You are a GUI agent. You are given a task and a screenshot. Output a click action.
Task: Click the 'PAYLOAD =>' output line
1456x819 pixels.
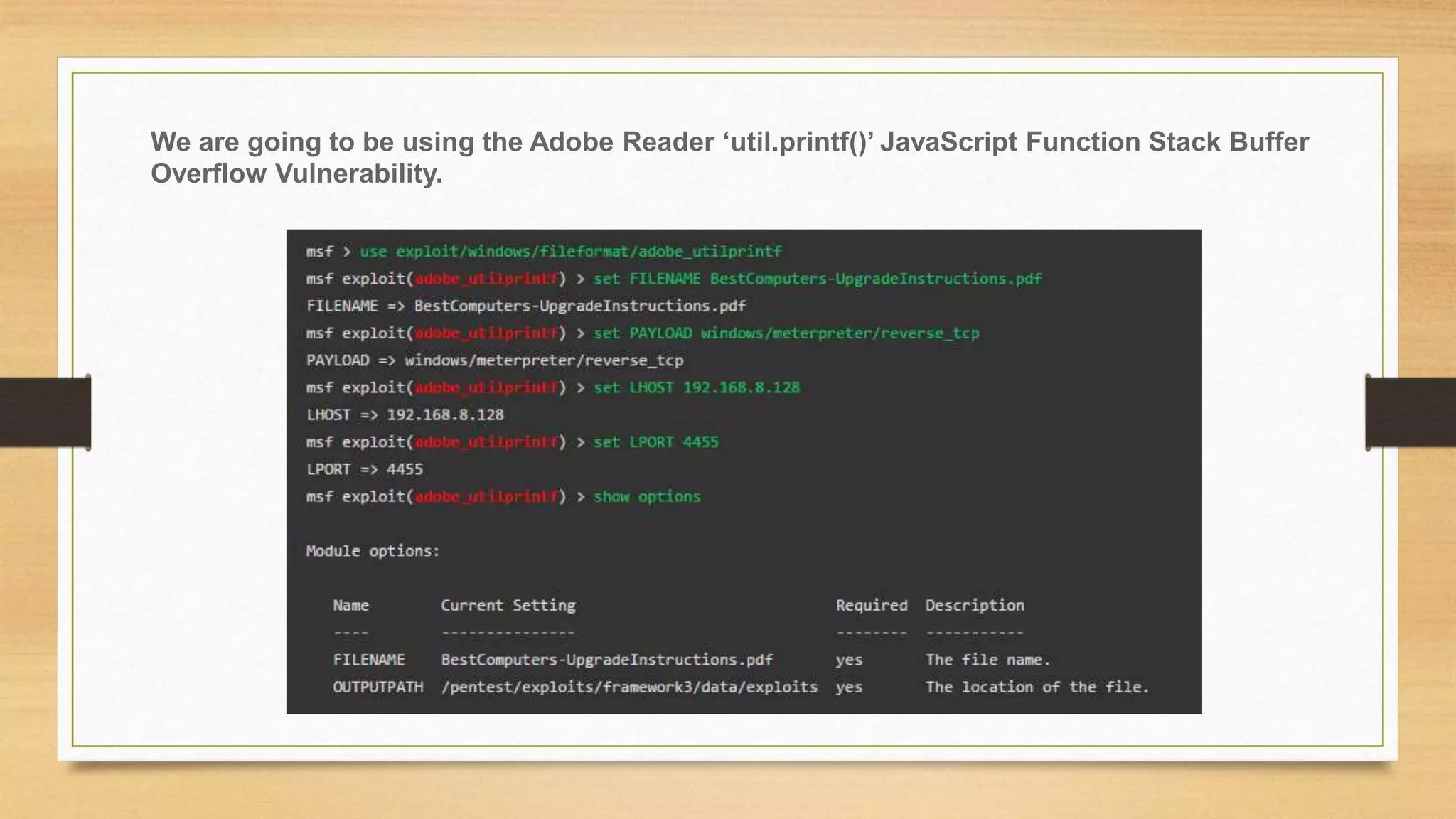(x=495, y=360)
